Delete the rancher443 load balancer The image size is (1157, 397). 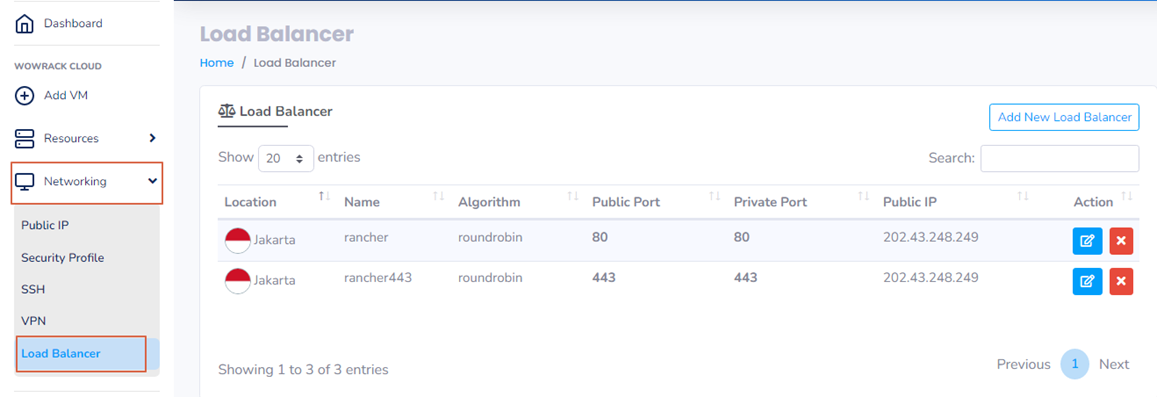1121,281
